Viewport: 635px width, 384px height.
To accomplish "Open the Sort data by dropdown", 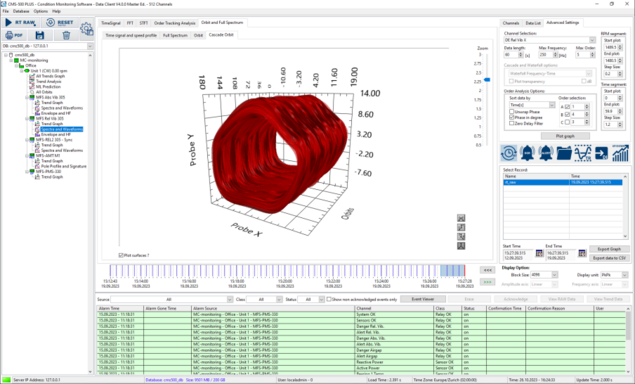I will 532,105.
